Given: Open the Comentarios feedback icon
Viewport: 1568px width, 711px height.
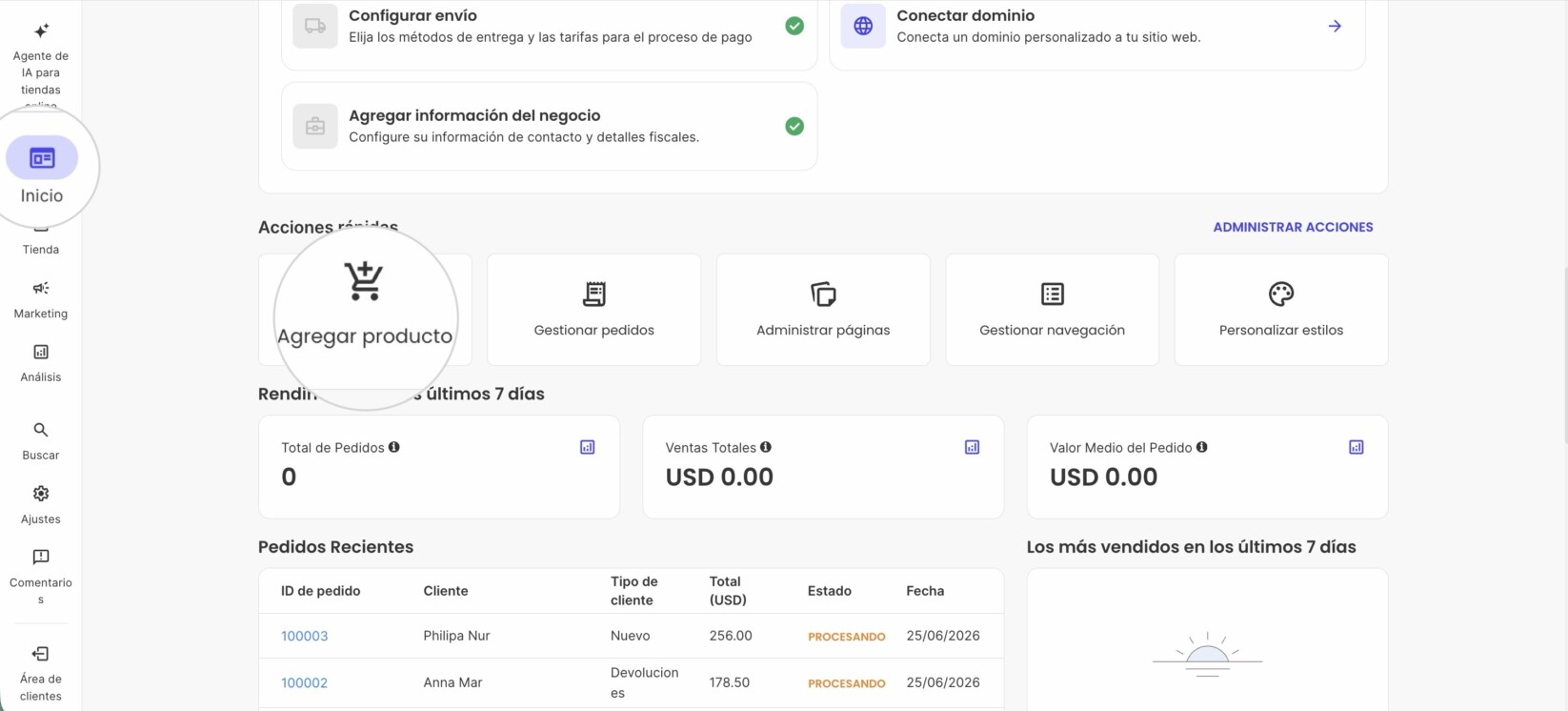Looking at the screenshot, I should [41, 557].
